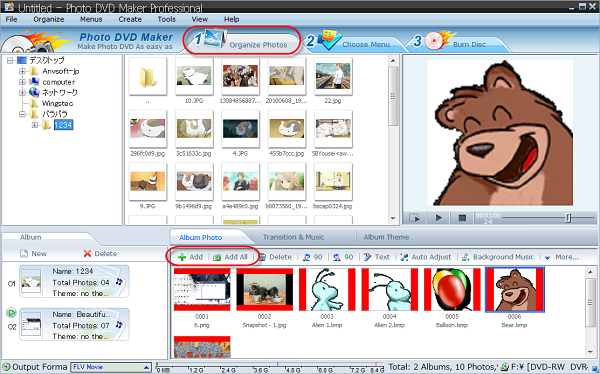The width and height of the screenshot is (600, 374).
Task: Go to the Organize Photos step
Action: pyautogui.click(x=242, y=41)
